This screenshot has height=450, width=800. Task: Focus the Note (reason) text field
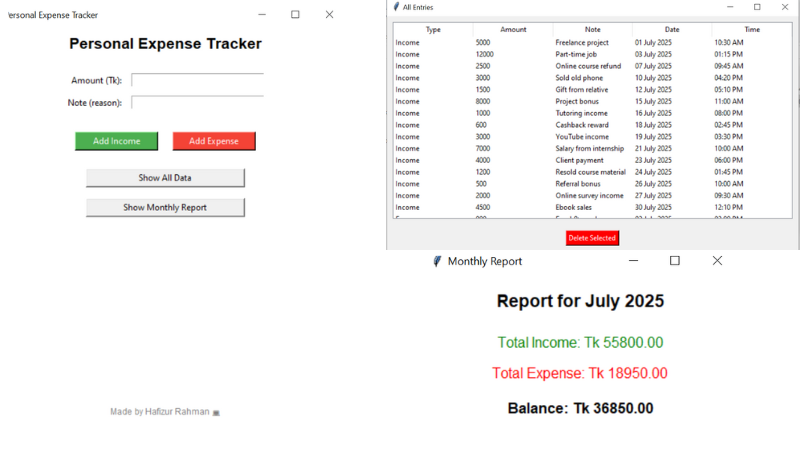point(198,102)
